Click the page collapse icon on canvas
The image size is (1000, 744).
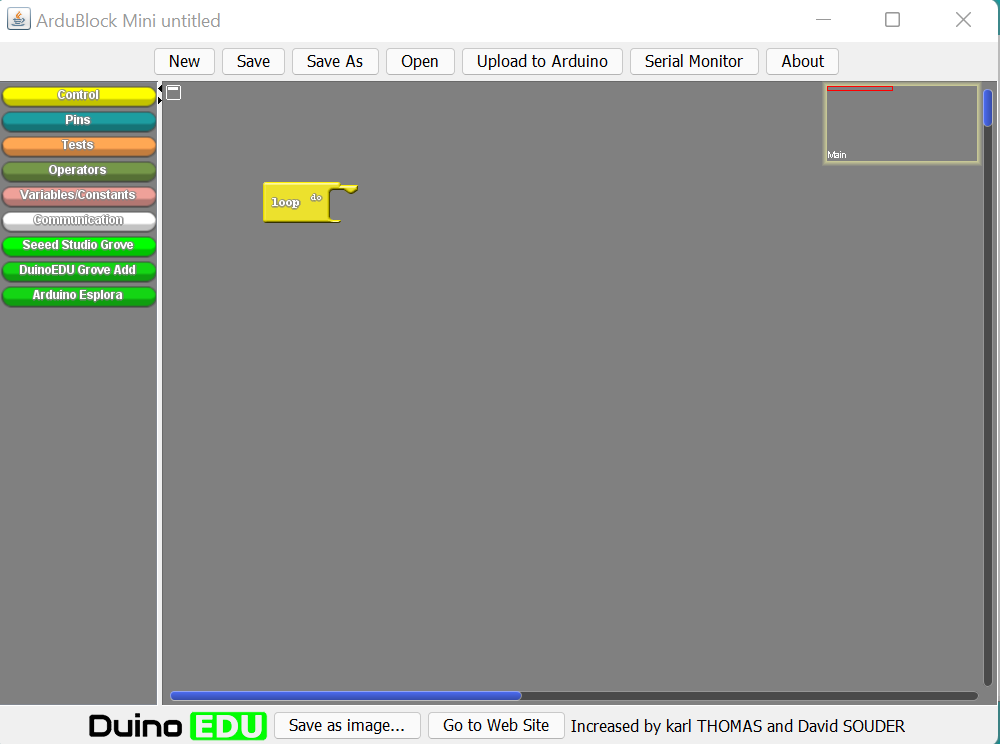coord(173,93)
